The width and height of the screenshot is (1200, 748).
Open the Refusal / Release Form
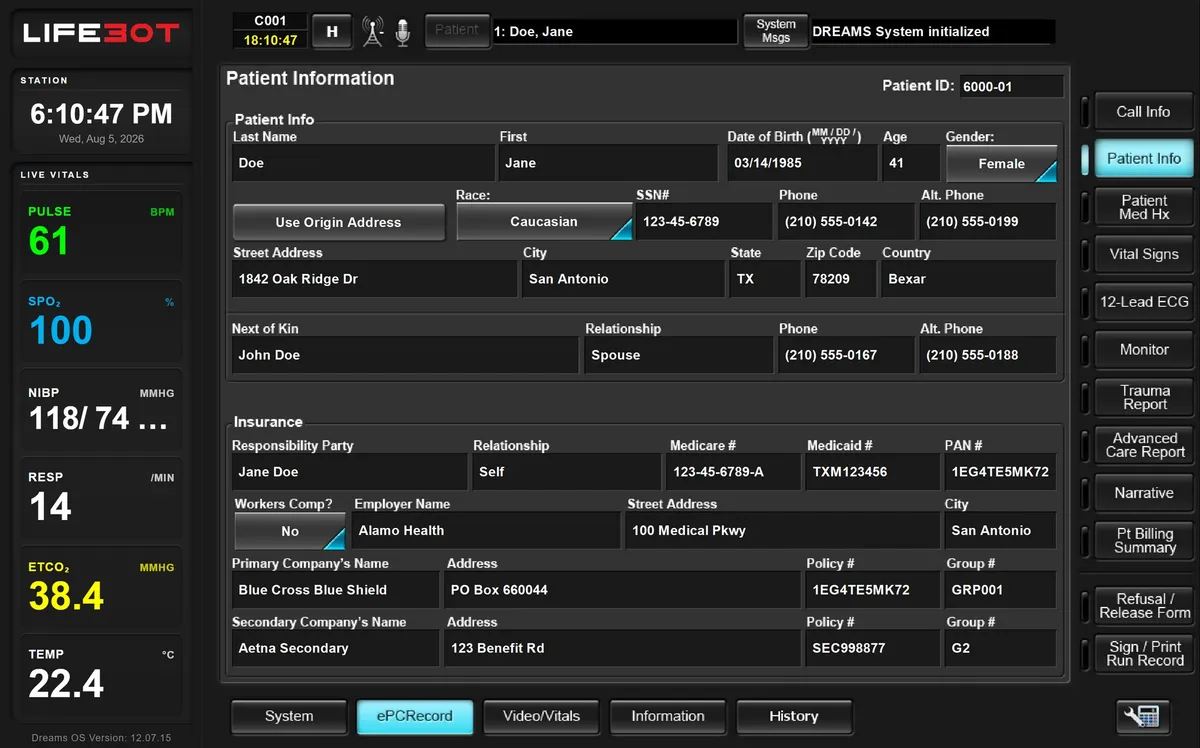[x=1144, y=605]
